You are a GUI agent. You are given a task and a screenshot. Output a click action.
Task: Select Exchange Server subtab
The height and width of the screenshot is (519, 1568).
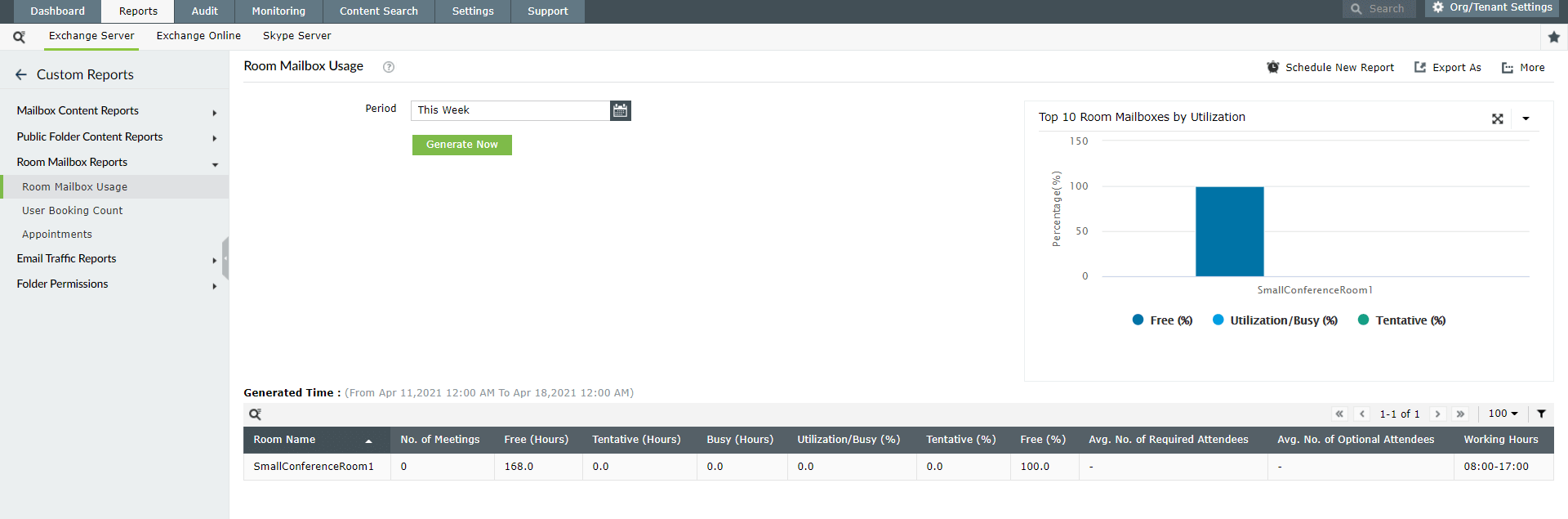pyautogui.click(x=91, y=36)
